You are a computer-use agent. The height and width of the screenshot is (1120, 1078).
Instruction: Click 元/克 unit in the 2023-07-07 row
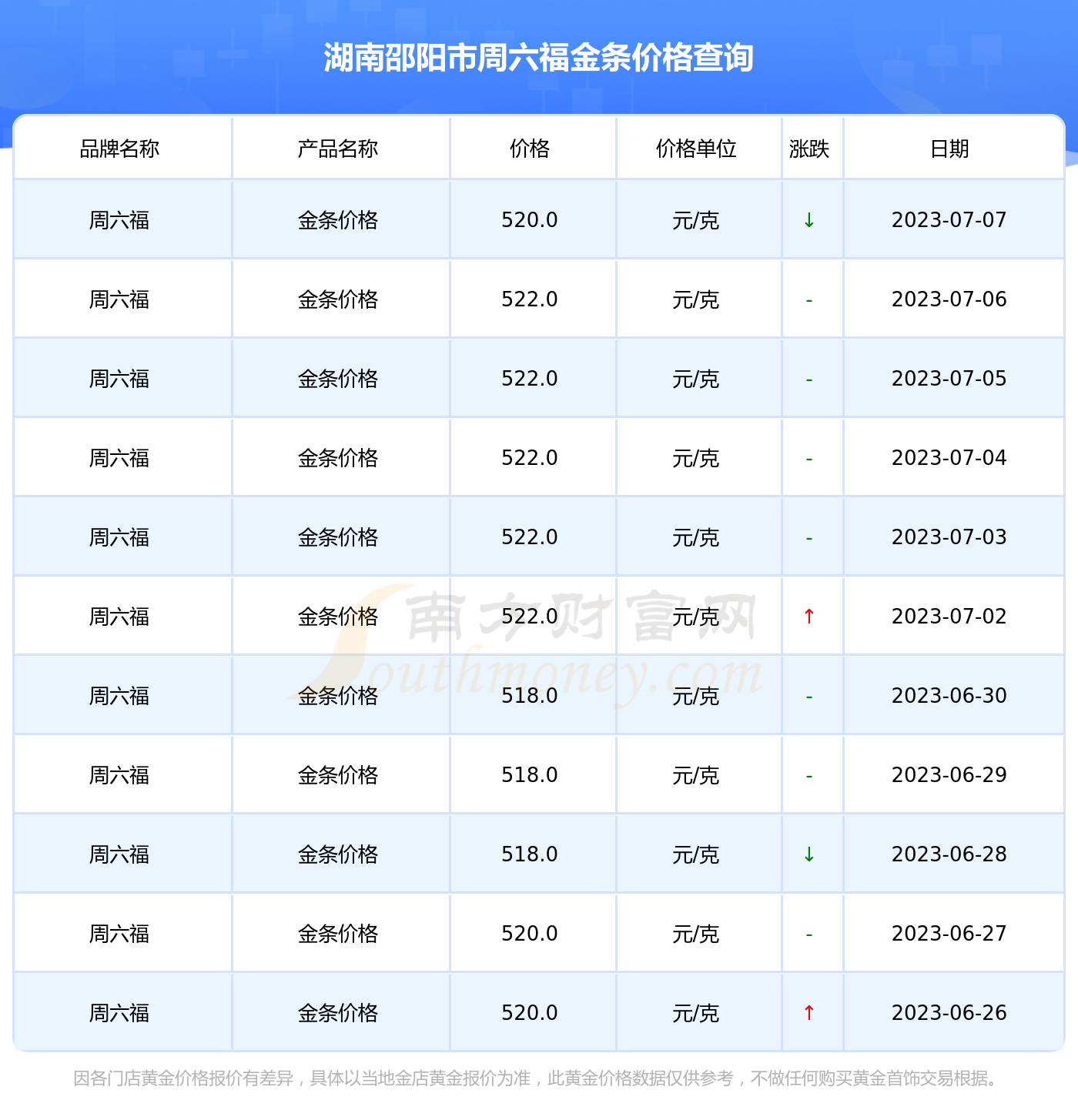click(x=696, y=220)
